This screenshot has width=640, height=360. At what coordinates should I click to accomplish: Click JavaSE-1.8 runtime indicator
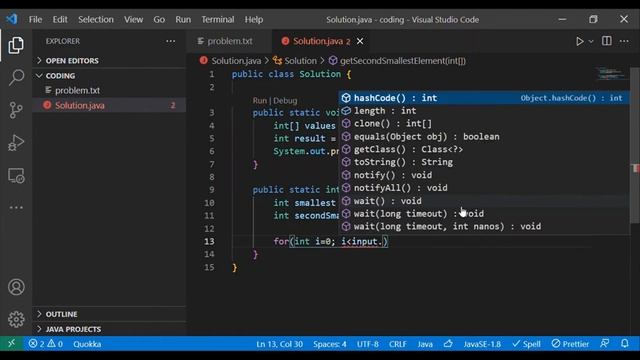click(x=482, y=344)
